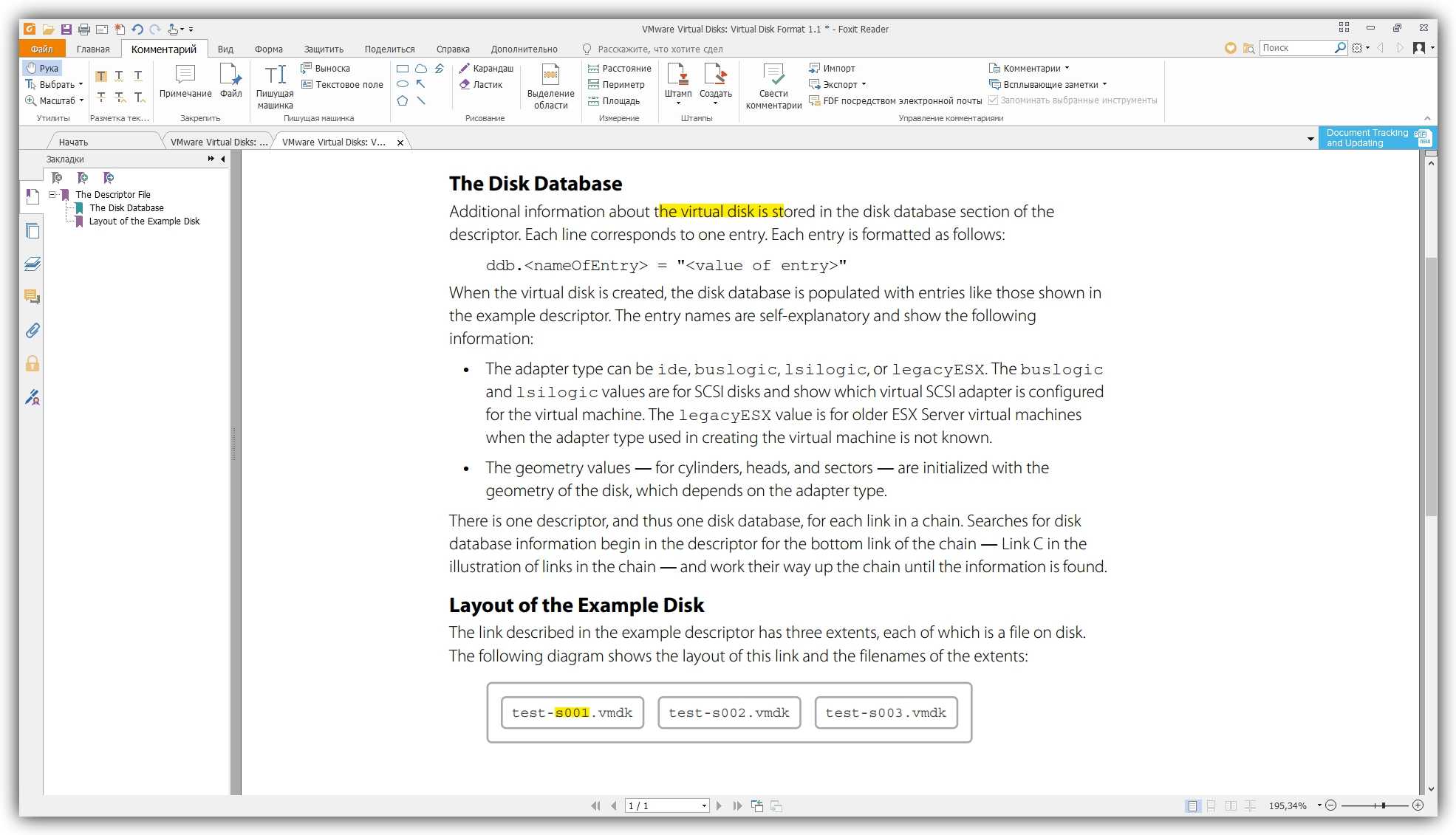Click Summarize comments (Свести комментарии) button

773,86
